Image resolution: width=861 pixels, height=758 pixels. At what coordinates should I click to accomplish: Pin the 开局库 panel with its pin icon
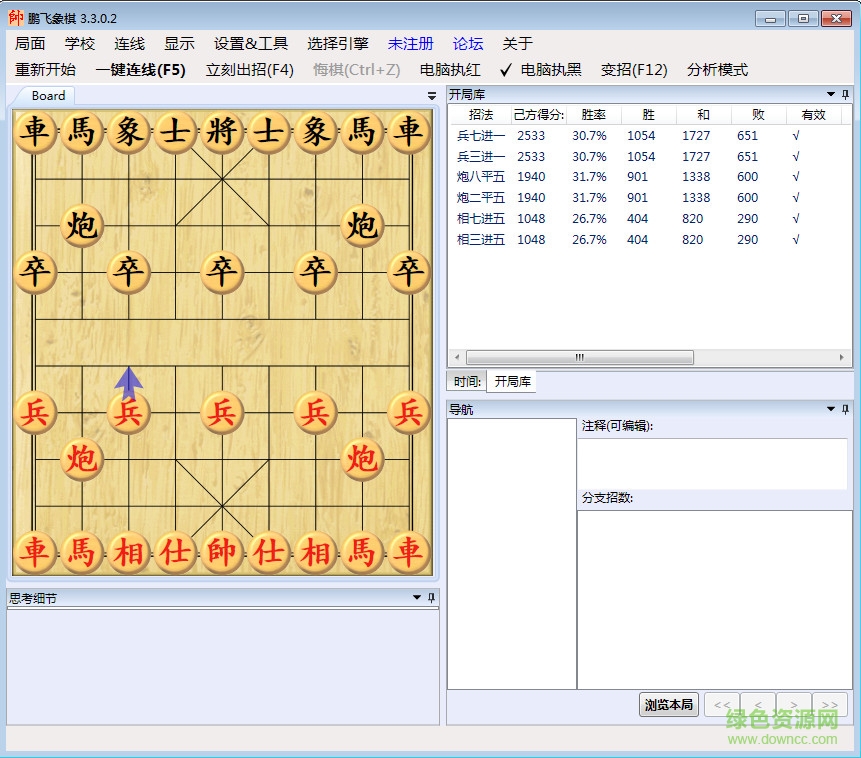846,94
